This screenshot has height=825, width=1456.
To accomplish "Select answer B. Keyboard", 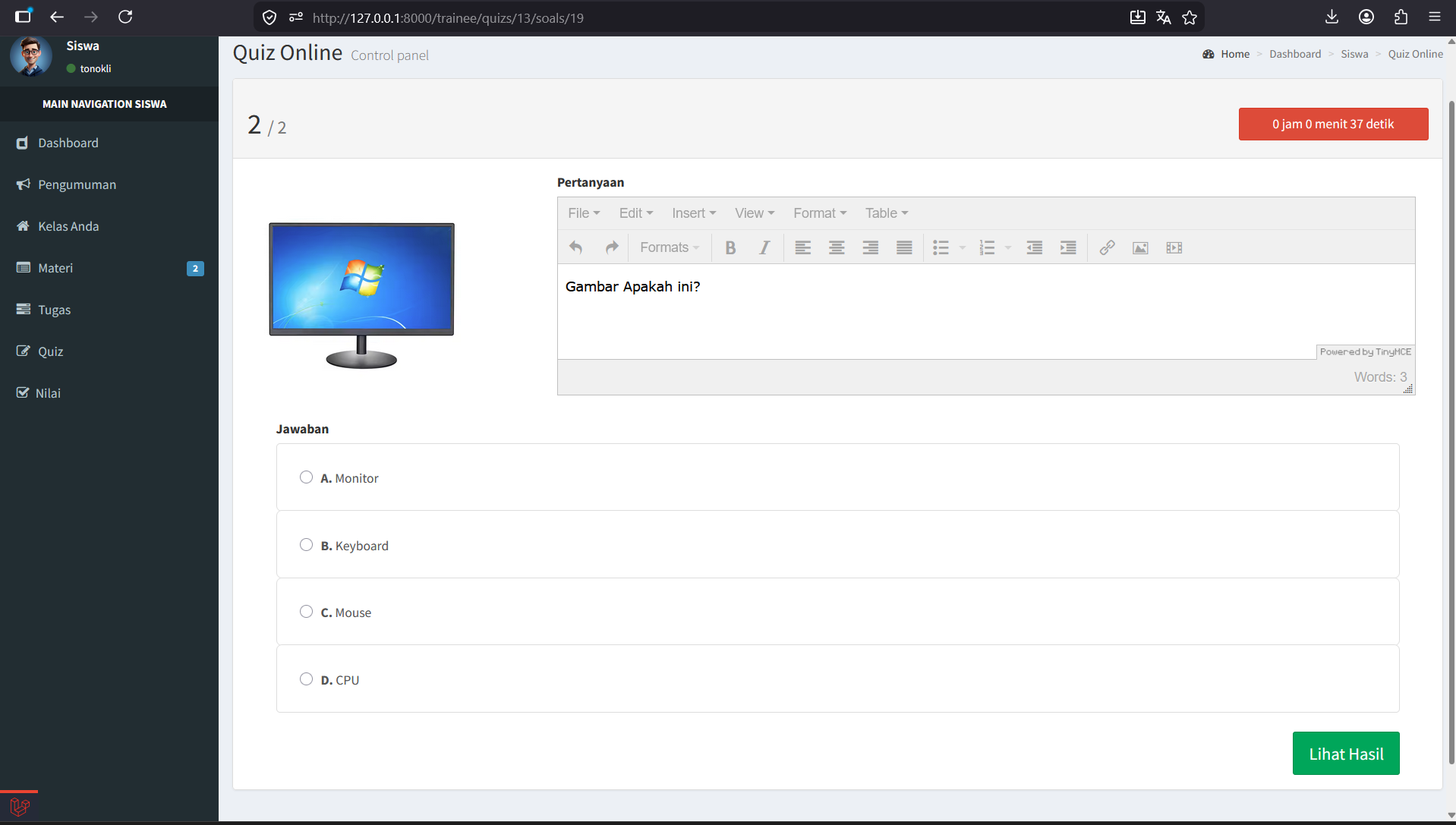I will coord(306,545).
